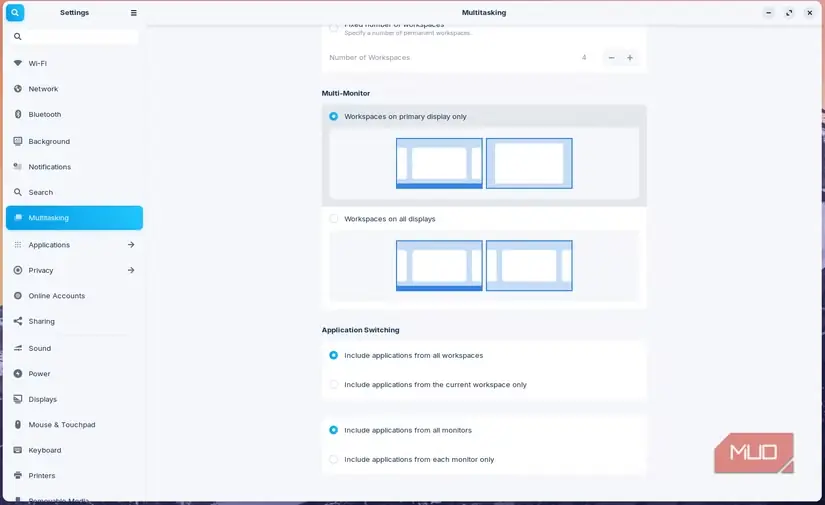Select Include applications from all workspaces

(334, 355)
